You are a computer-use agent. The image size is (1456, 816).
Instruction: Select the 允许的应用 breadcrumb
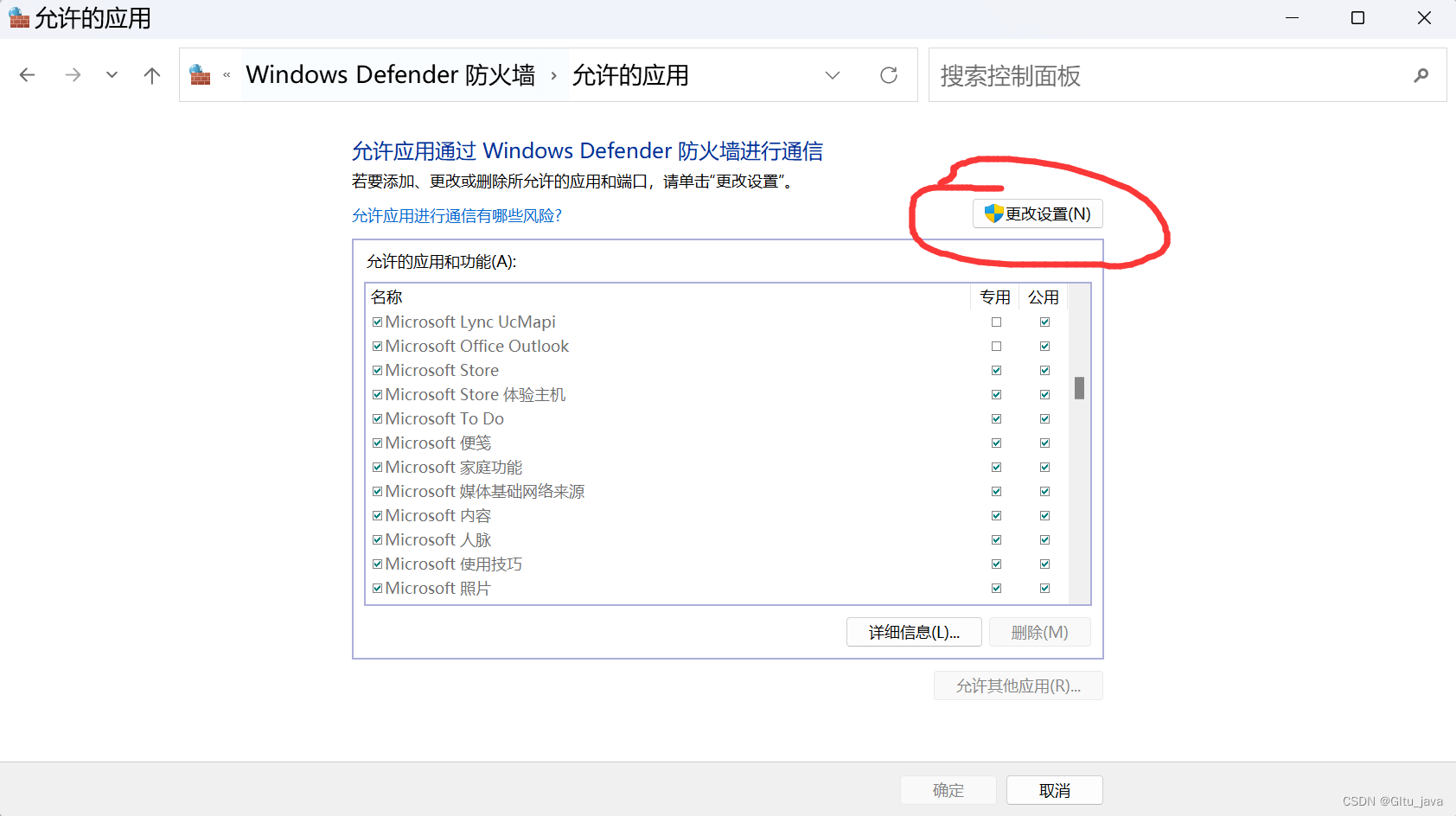click(x=630, y=75)
